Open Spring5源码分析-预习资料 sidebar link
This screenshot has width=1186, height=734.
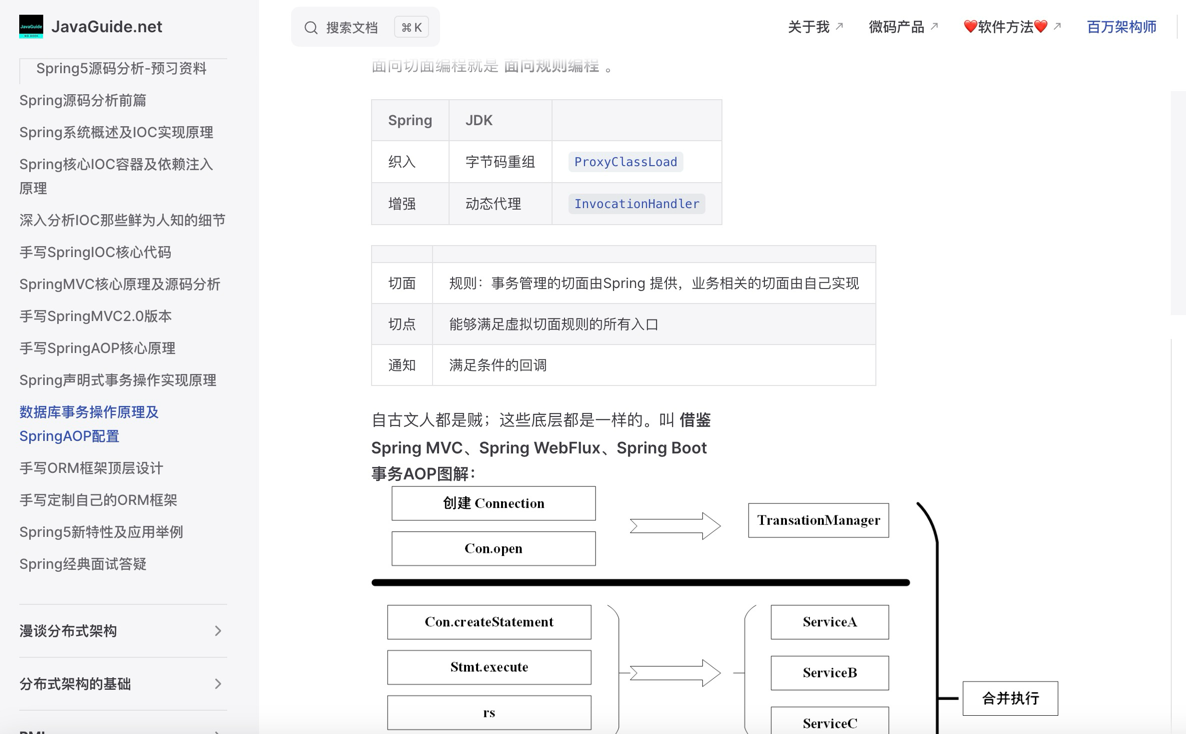coord(121,68)
